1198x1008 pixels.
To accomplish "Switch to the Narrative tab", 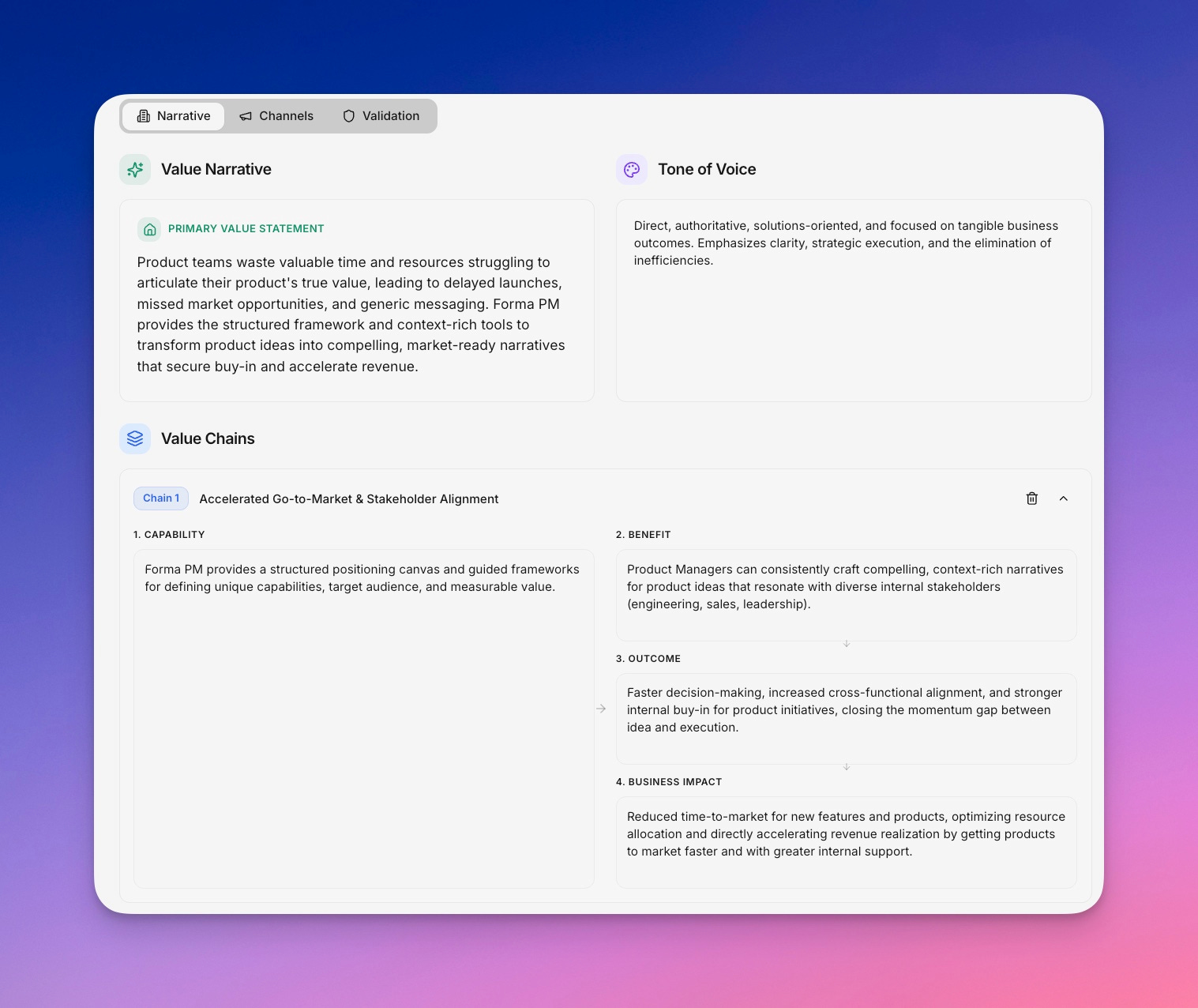I will [x=174, y=116].
